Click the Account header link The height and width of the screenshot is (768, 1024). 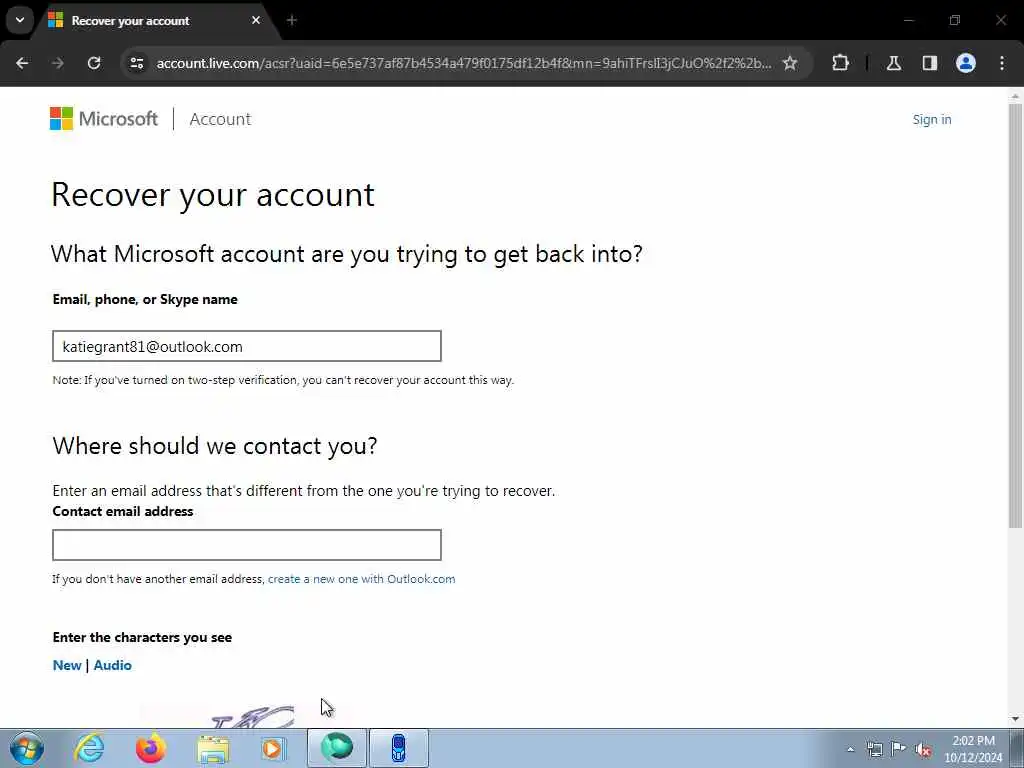pyautogui.click(x=220, y=119)
